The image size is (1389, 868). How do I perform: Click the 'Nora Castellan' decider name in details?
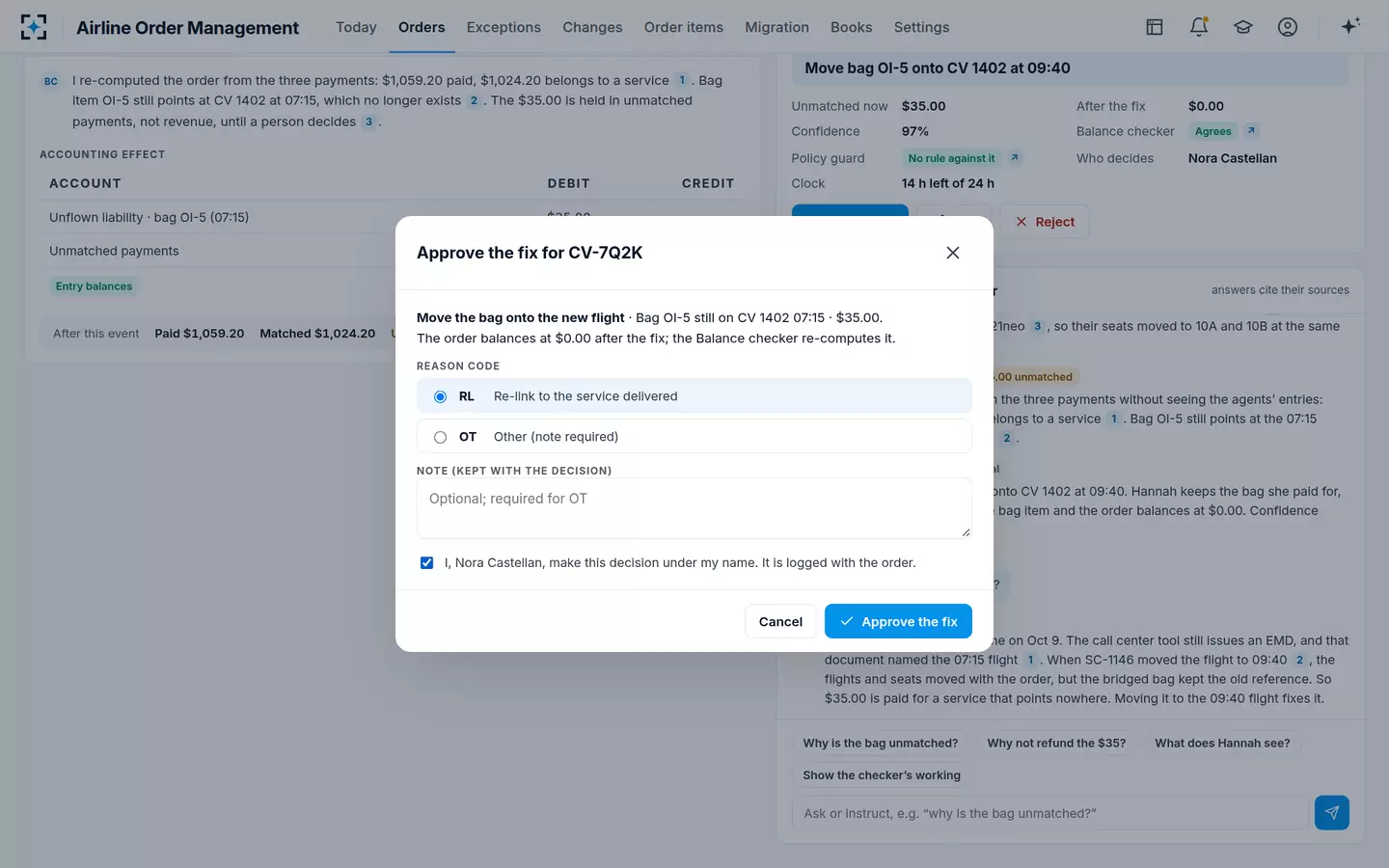1232,158
